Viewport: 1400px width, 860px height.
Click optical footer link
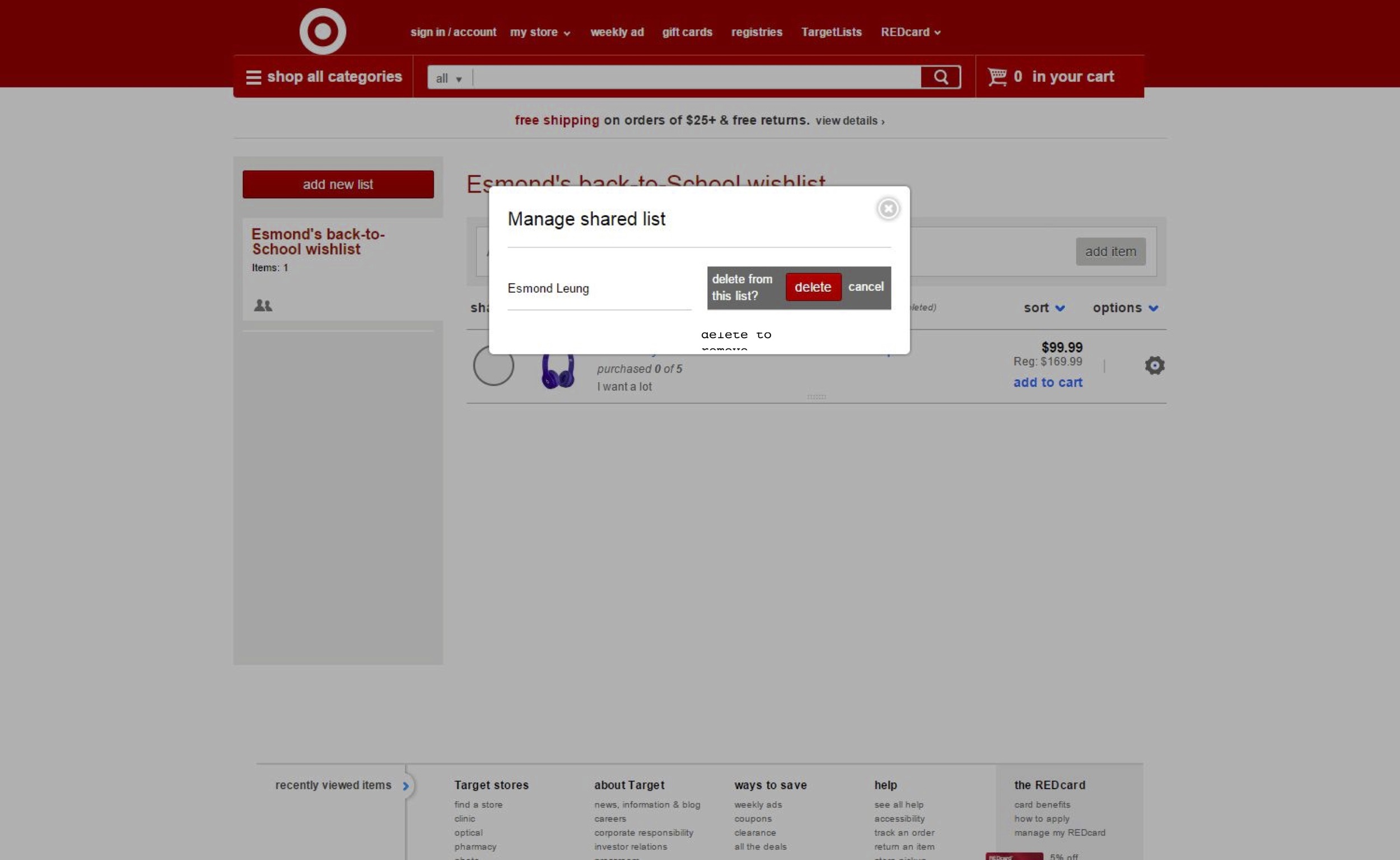468,833
